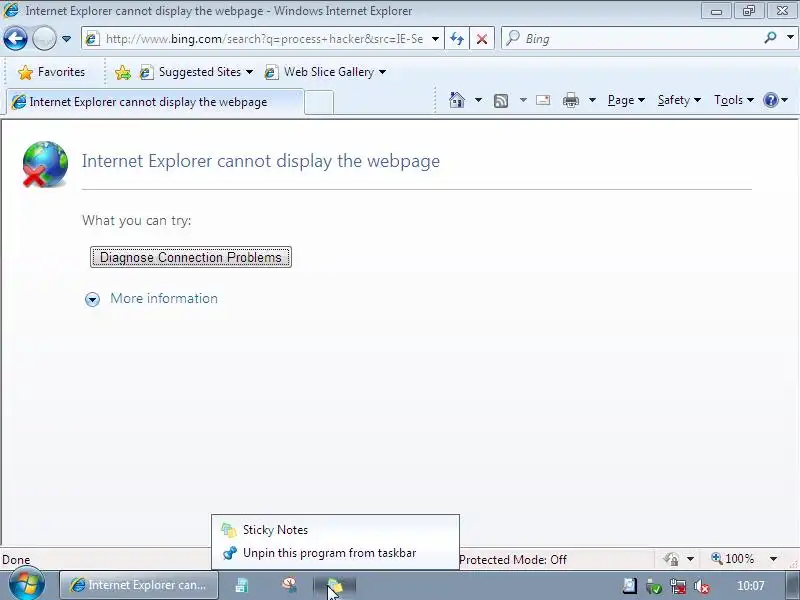Click the Forward navigation arrow
Image resolution: width=800 pixels, height=600 pixels.
tap(44, 39)
